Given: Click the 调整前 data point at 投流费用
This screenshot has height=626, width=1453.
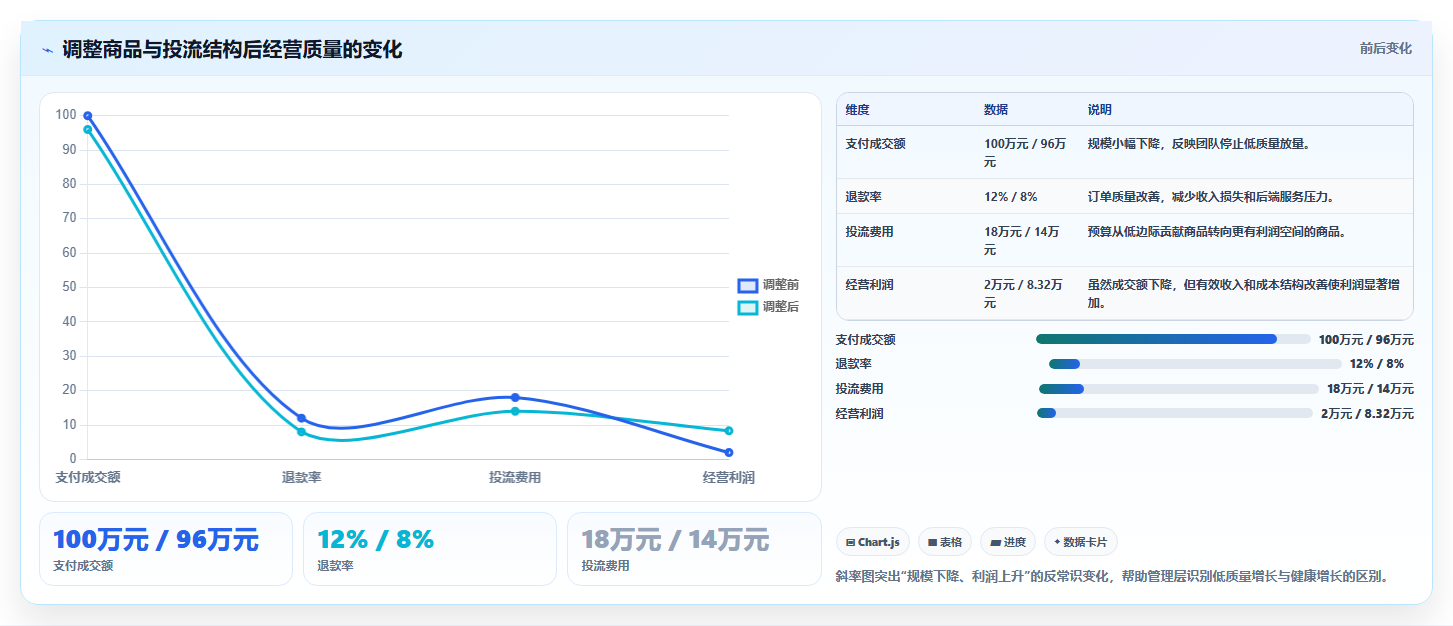Looking at the screenshot, I should (x=515, y=398).
